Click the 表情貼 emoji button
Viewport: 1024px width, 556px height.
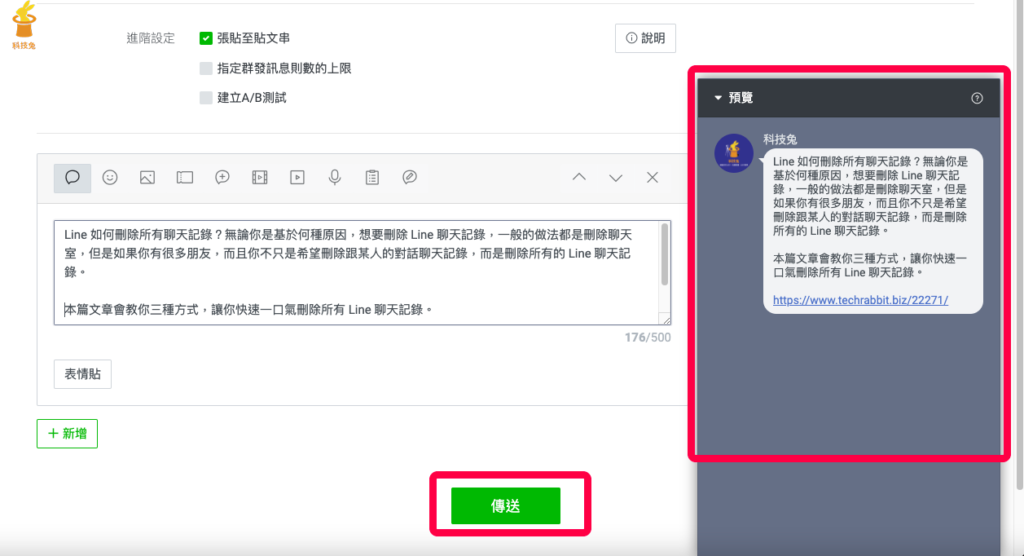pyautogui.click(x=83, y=374)
